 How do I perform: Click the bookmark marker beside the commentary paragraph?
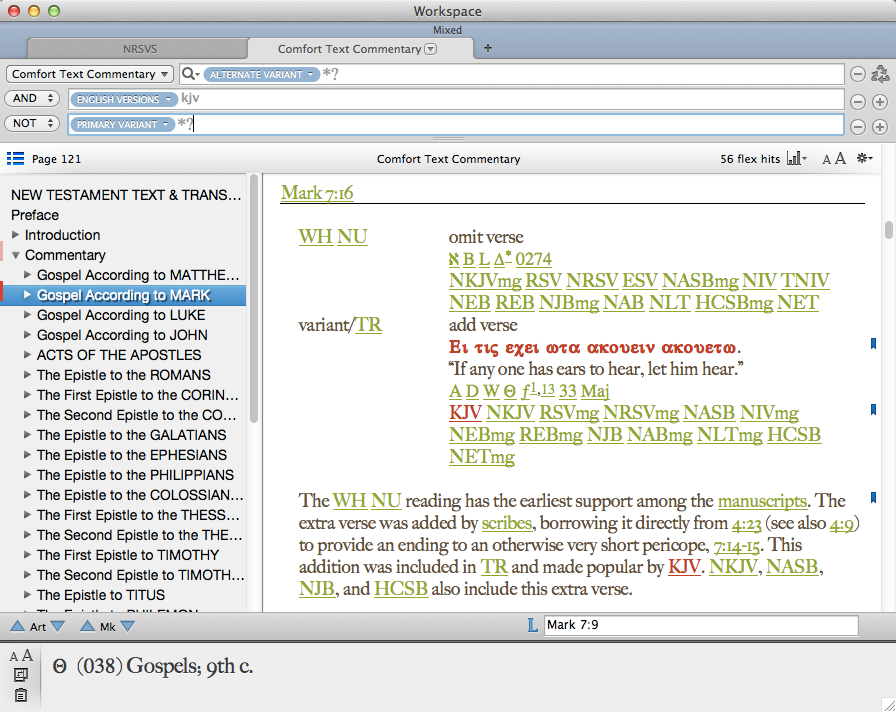873,498
